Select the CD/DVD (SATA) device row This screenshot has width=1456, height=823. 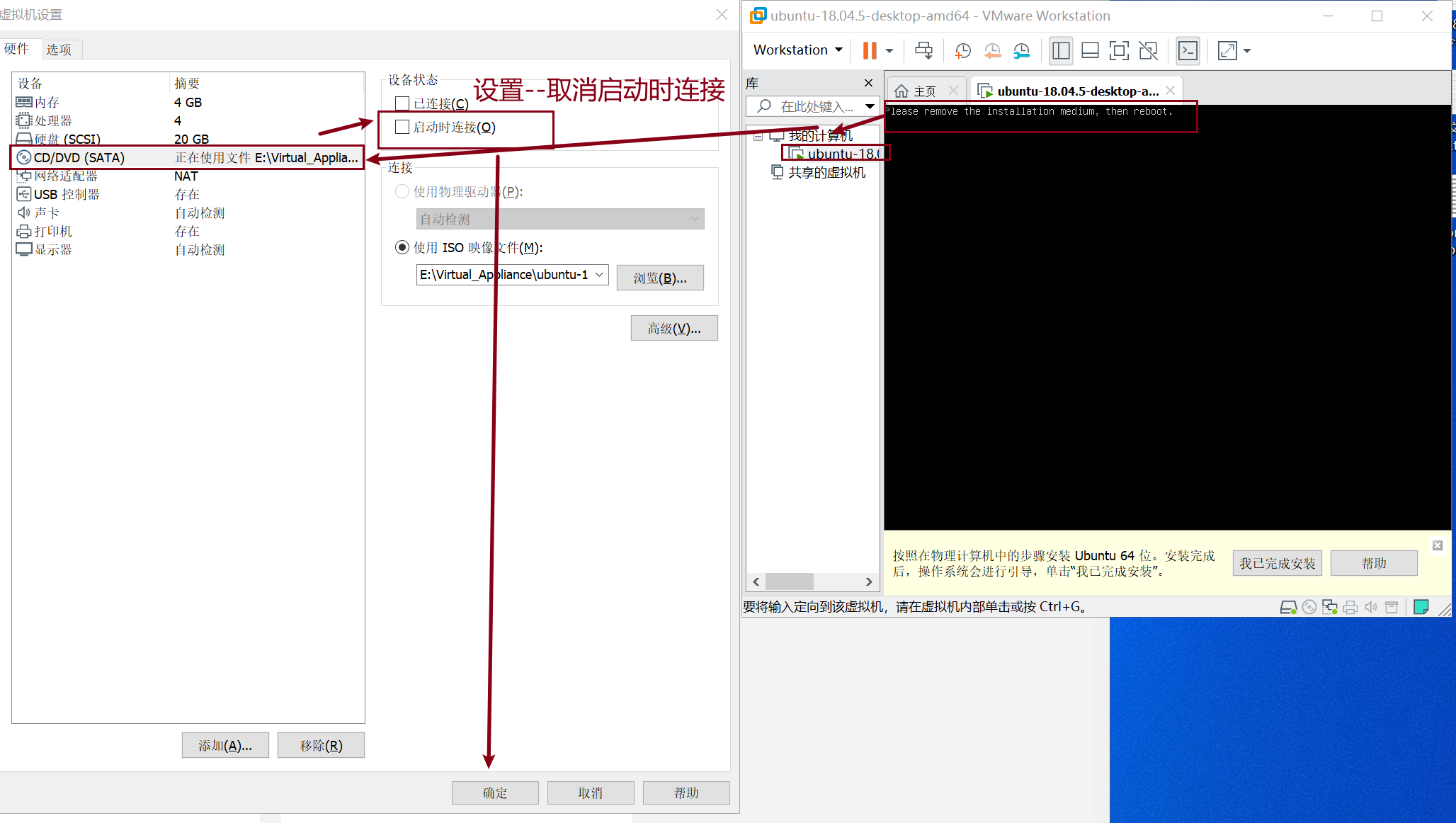(188, 157)
